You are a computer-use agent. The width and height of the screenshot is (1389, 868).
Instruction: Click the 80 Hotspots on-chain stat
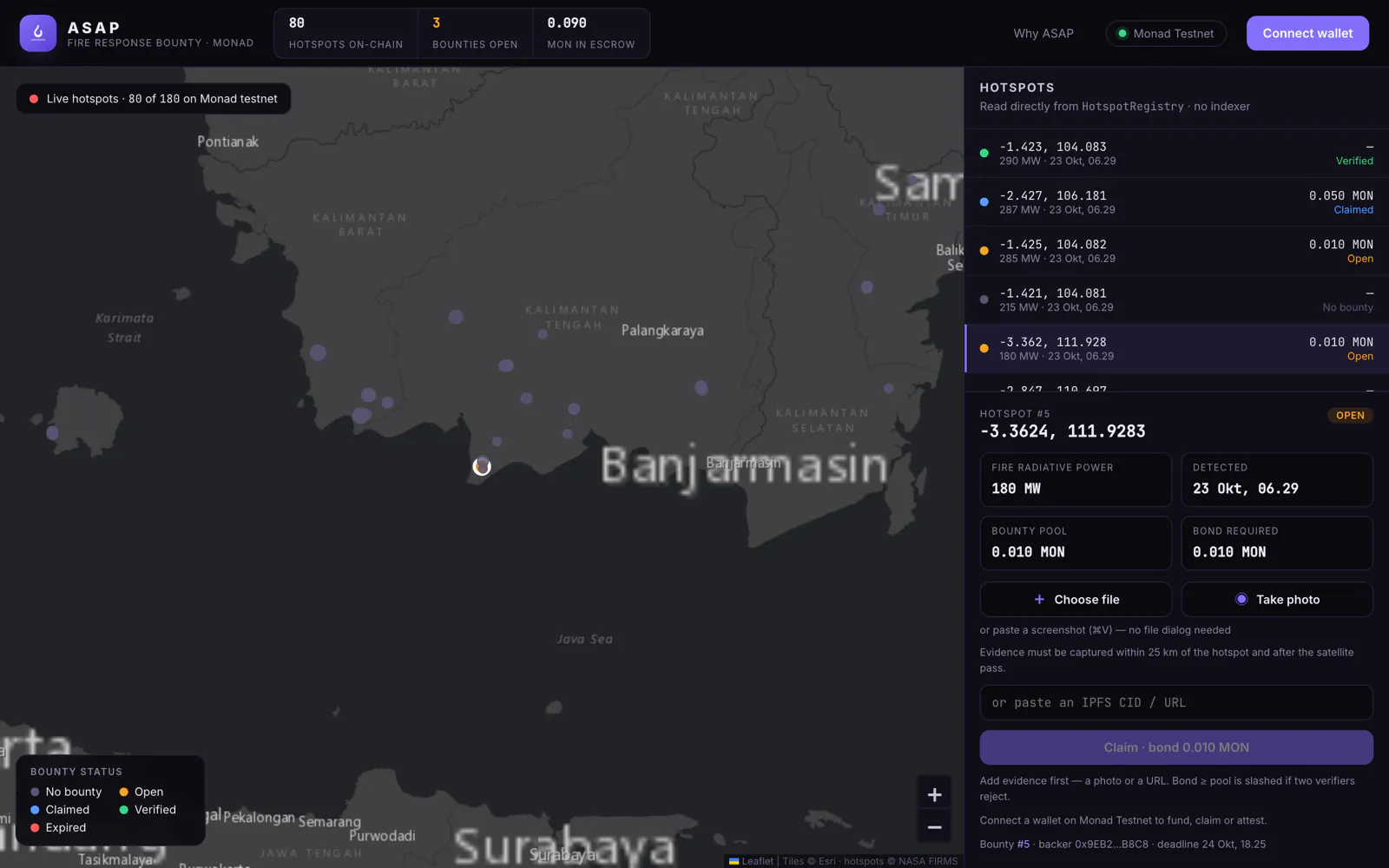click(346, 33)
